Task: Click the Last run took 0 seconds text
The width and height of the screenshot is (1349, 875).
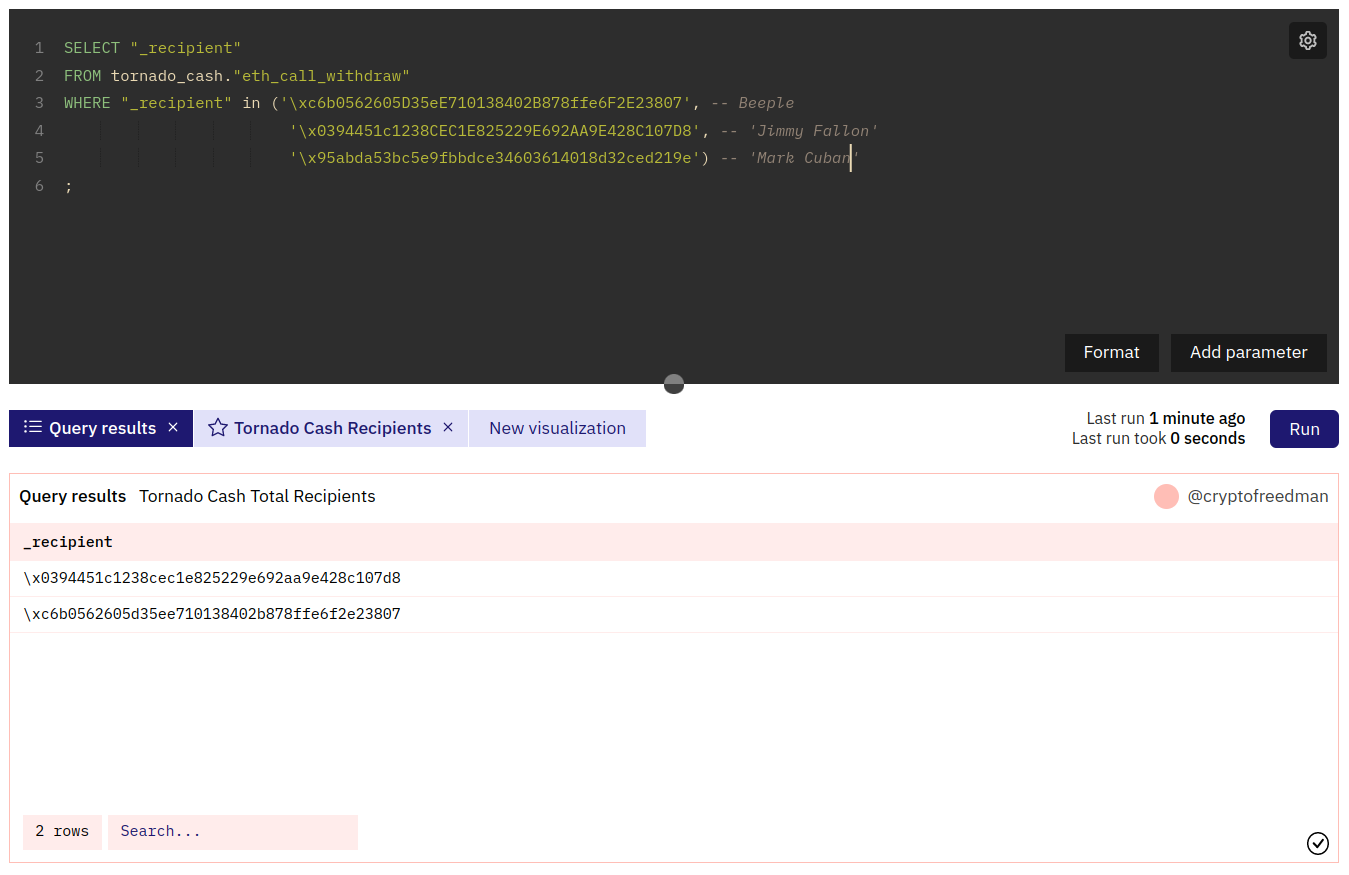Action: coord(1158,438)
